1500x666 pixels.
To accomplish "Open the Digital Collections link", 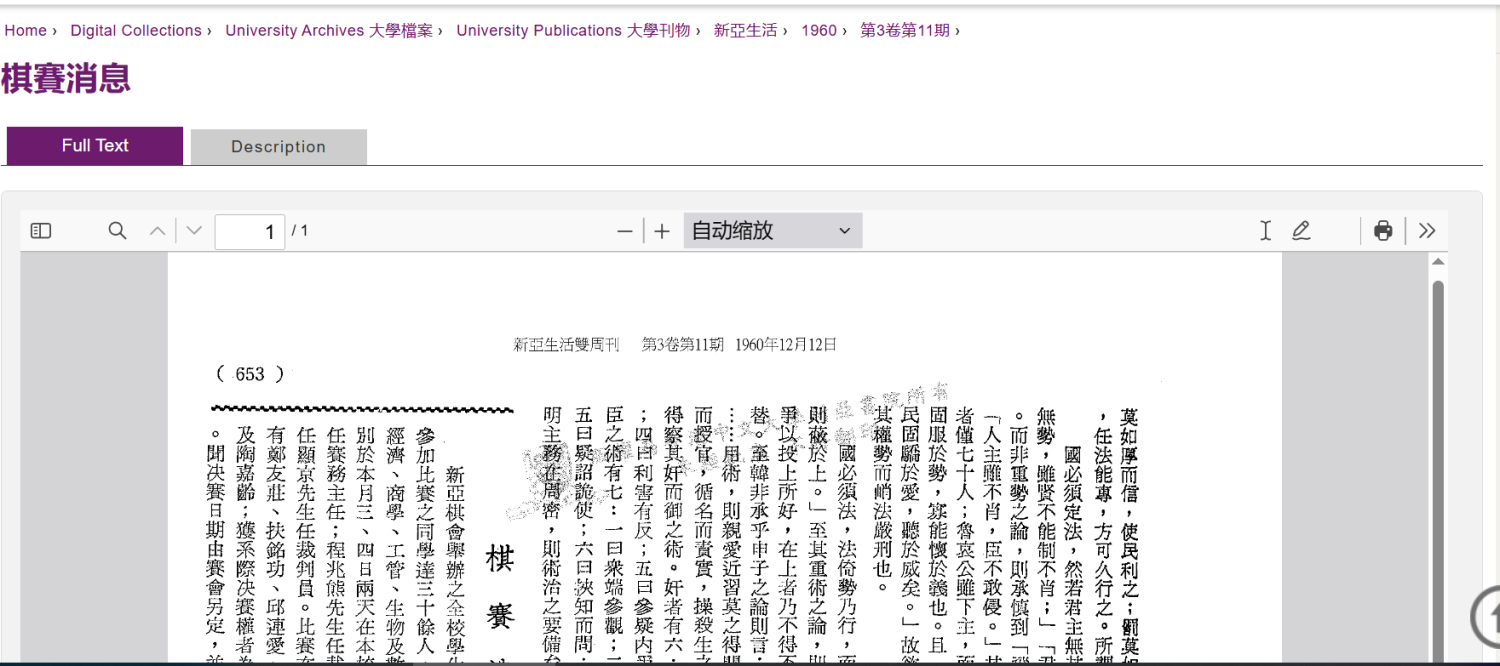I will pos(136,30).
